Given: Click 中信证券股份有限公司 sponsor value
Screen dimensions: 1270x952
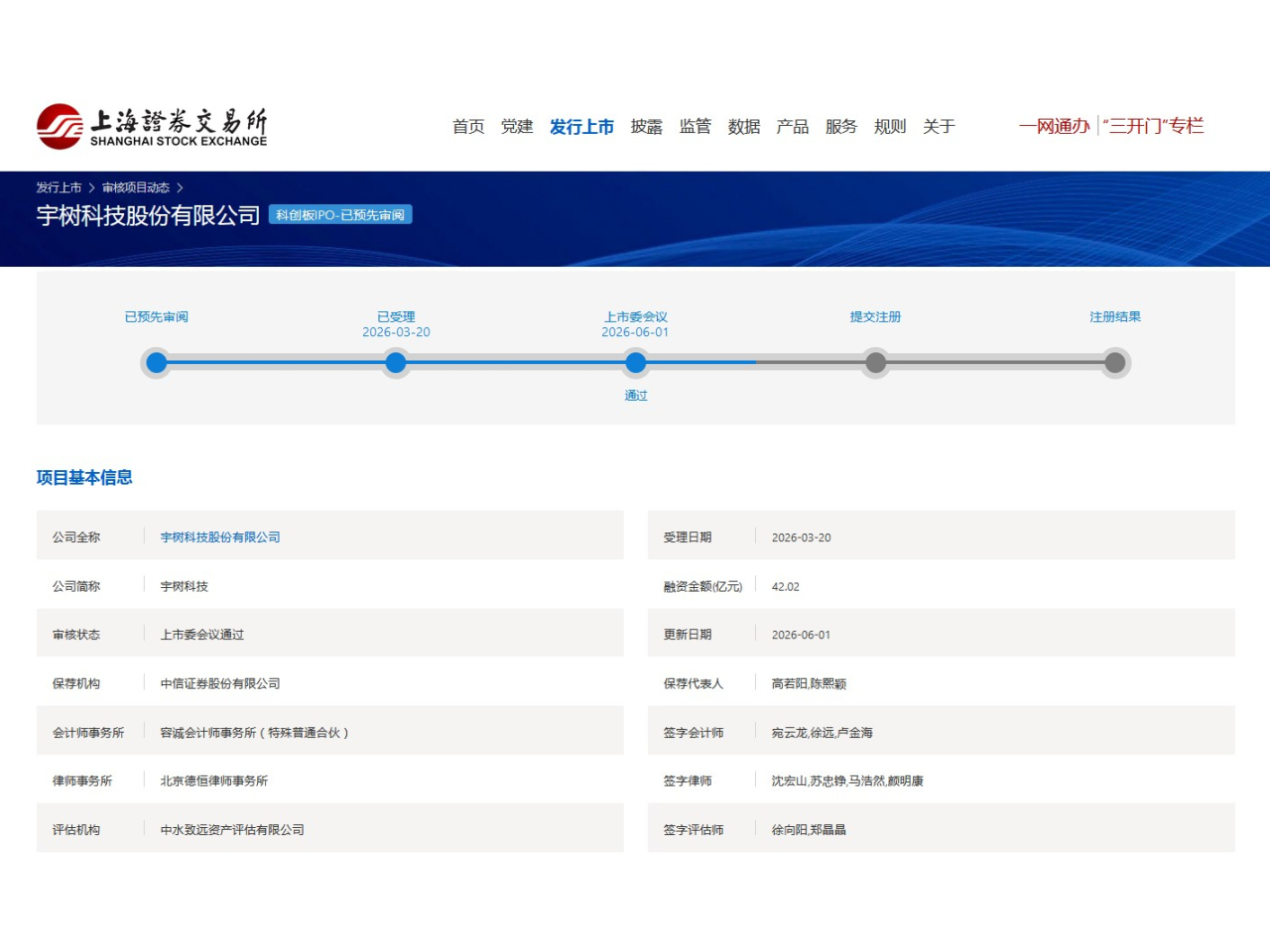Looking at the screenshot, I should (x=220, y=684).
